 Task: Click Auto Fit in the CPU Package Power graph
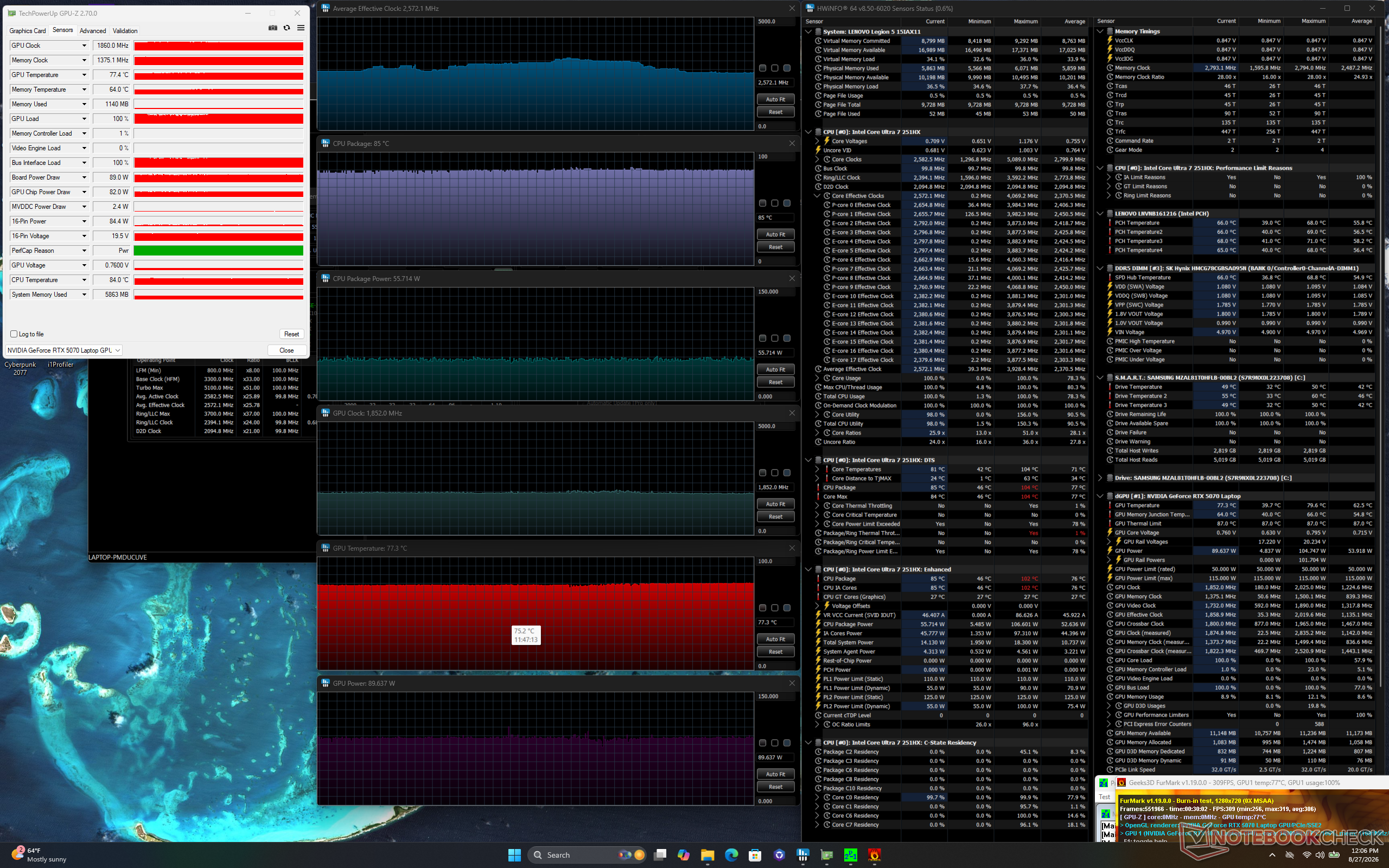(x=775, y=369)
